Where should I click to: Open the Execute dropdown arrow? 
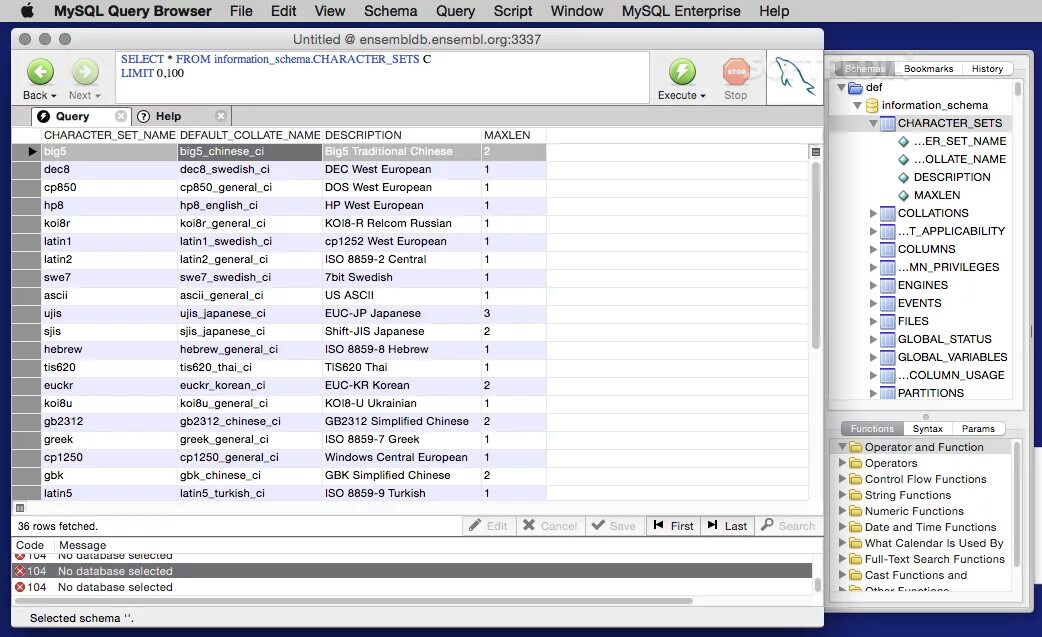(x=703, y=96)
